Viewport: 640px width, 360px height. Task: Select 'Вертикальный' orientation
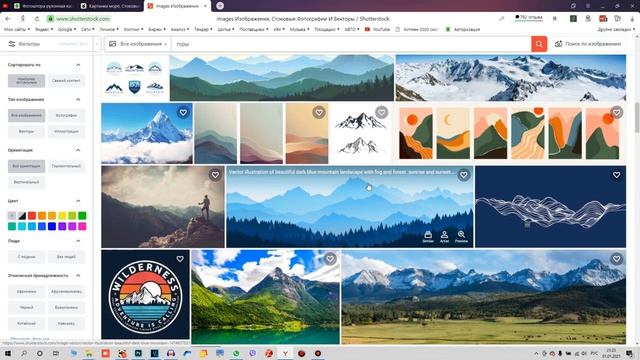(x=26, y=182)
